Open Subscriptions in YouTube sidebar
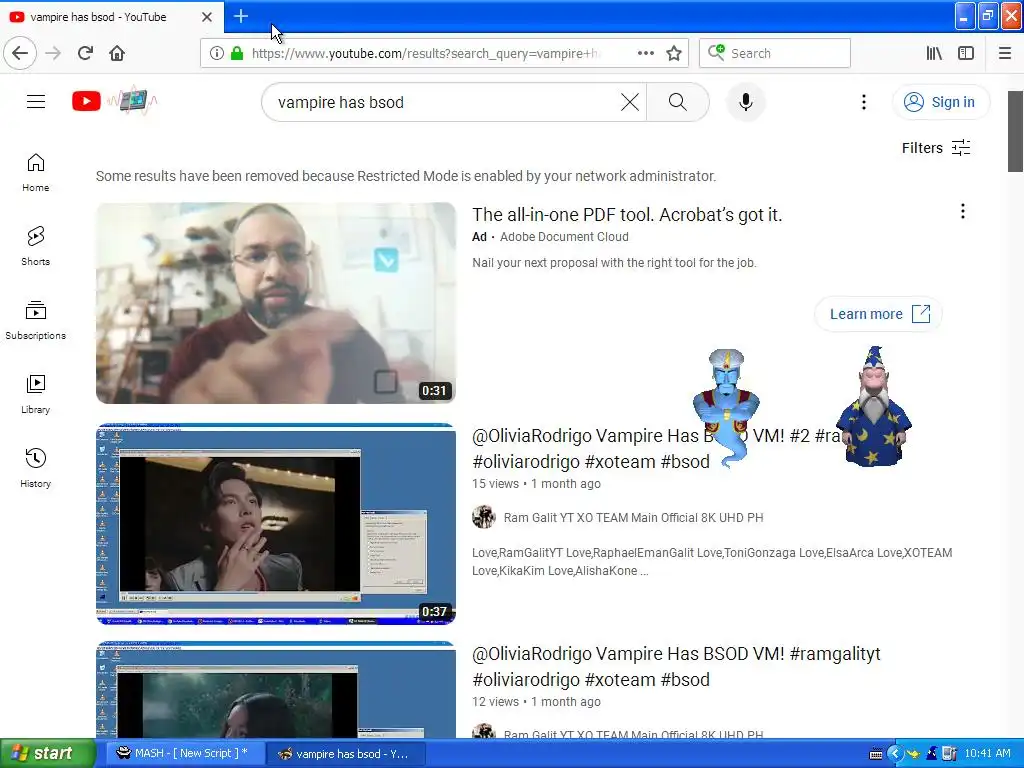Image resolution: width=1024 pixels, height=768 pixels. (35, 320)
